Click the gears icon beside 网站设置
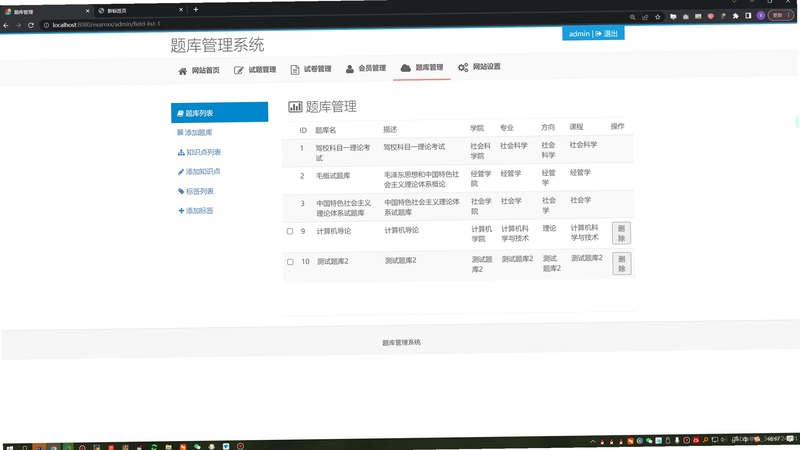 (x=463, y=67)
